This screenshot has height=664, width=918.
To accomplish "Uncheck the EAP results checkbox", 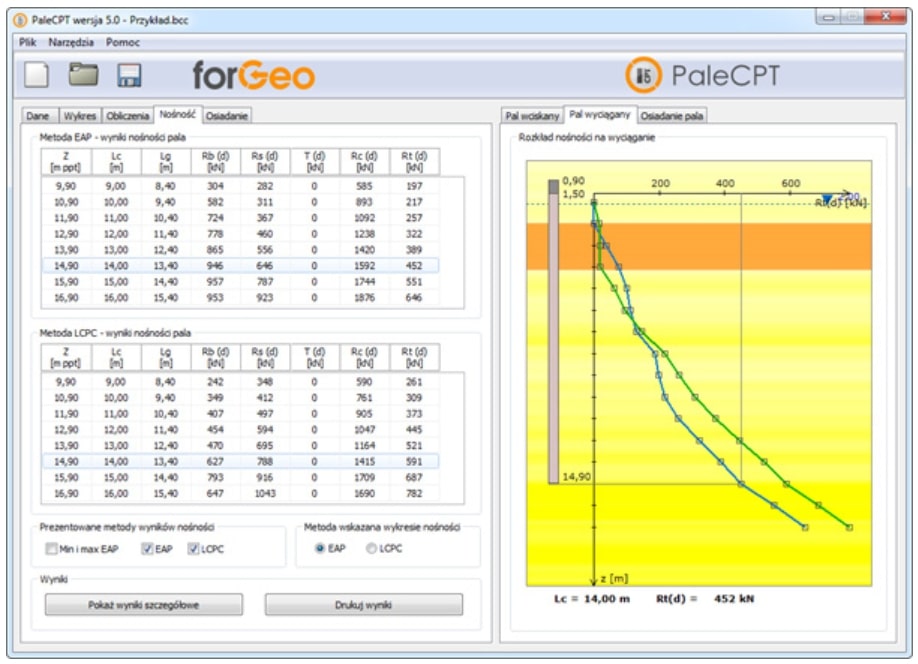I will click(x=147, y=548).
